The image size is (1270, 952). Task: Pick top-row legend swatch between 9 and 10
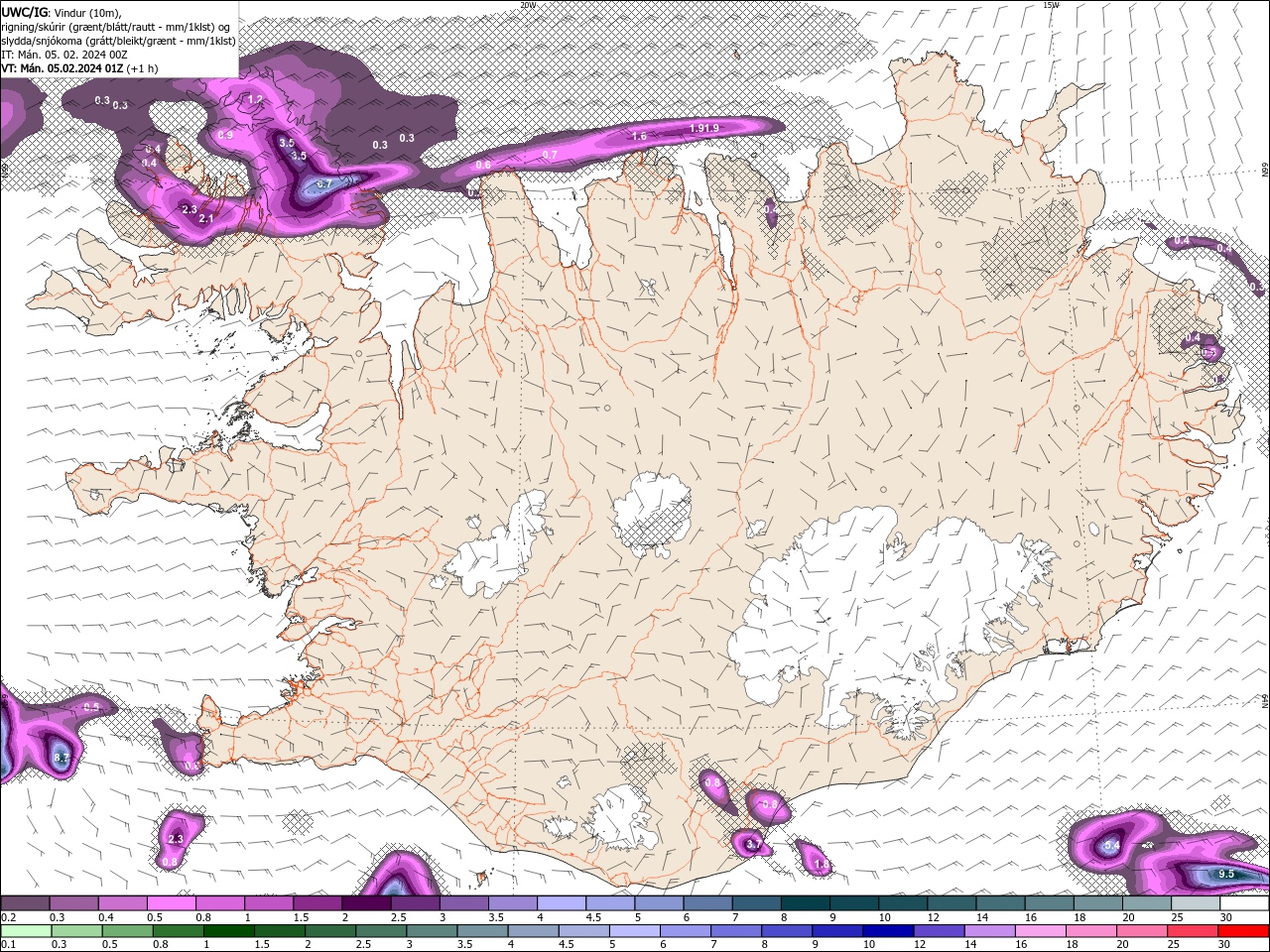853,903
